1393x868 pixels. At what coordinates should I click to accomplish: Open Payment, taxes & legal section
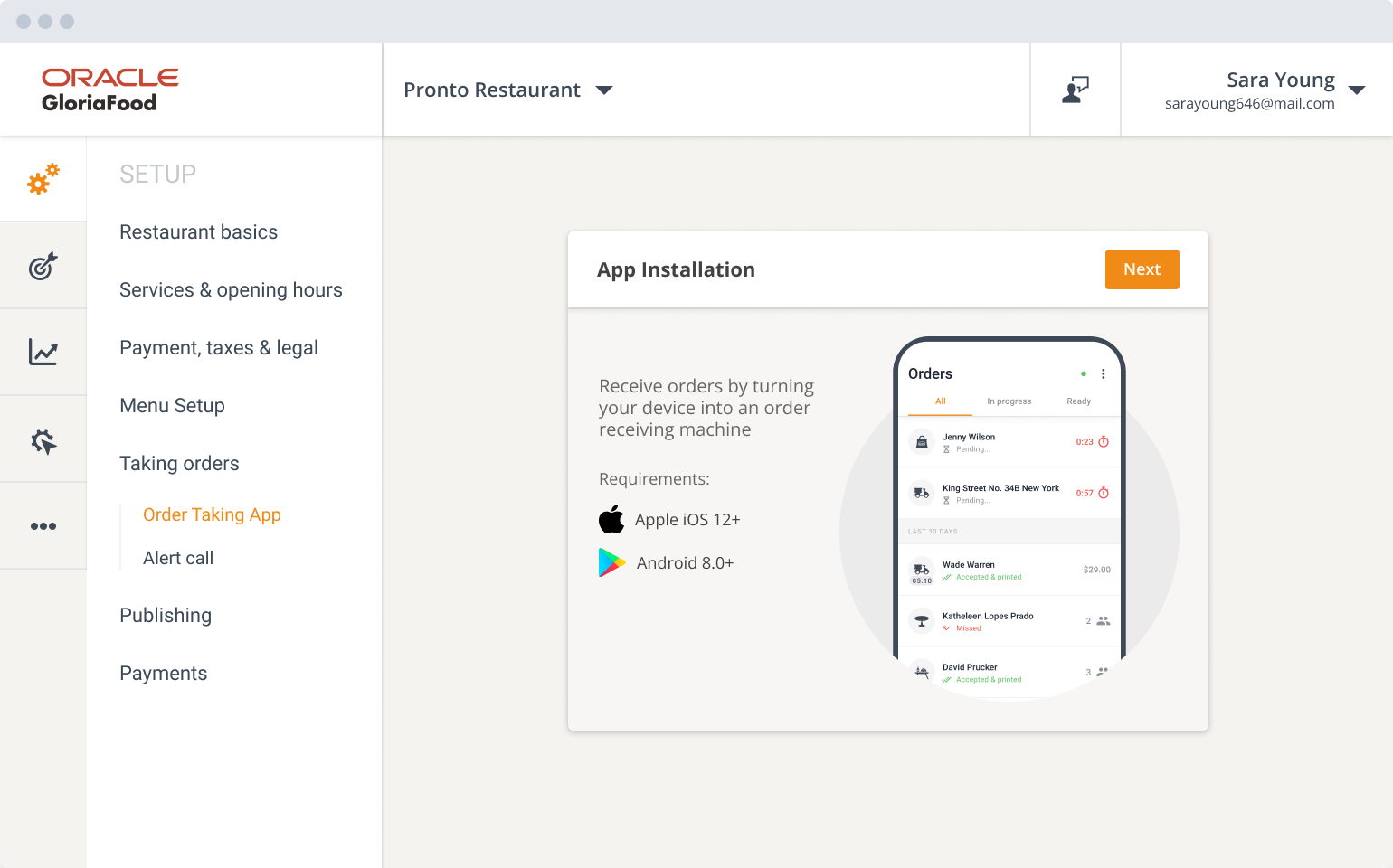tap(218, 348)
